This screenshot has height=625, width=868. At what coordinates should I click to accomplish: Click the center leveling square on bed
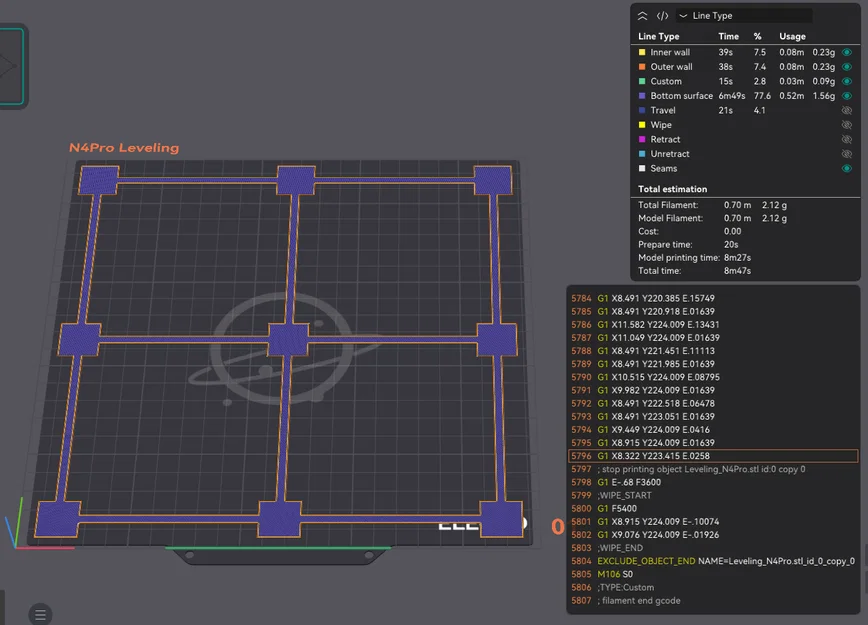pyautogui.click(x=288, y=339)
